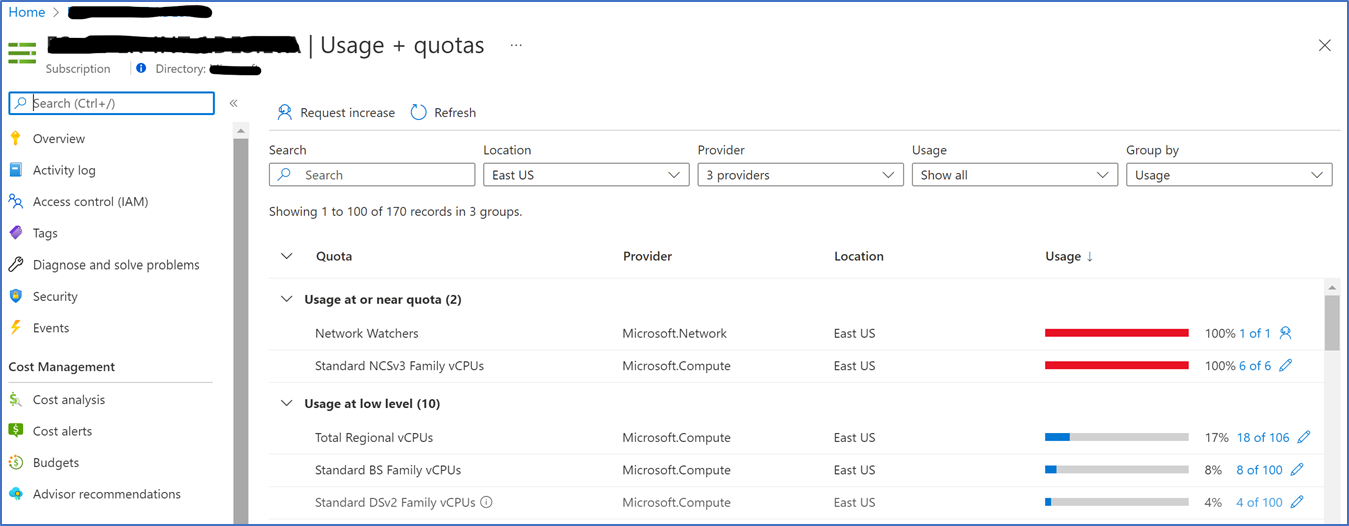1349x526 pixels.
Task: Open the 4 of 100 DSv2 Family link
Action: 1259,502
